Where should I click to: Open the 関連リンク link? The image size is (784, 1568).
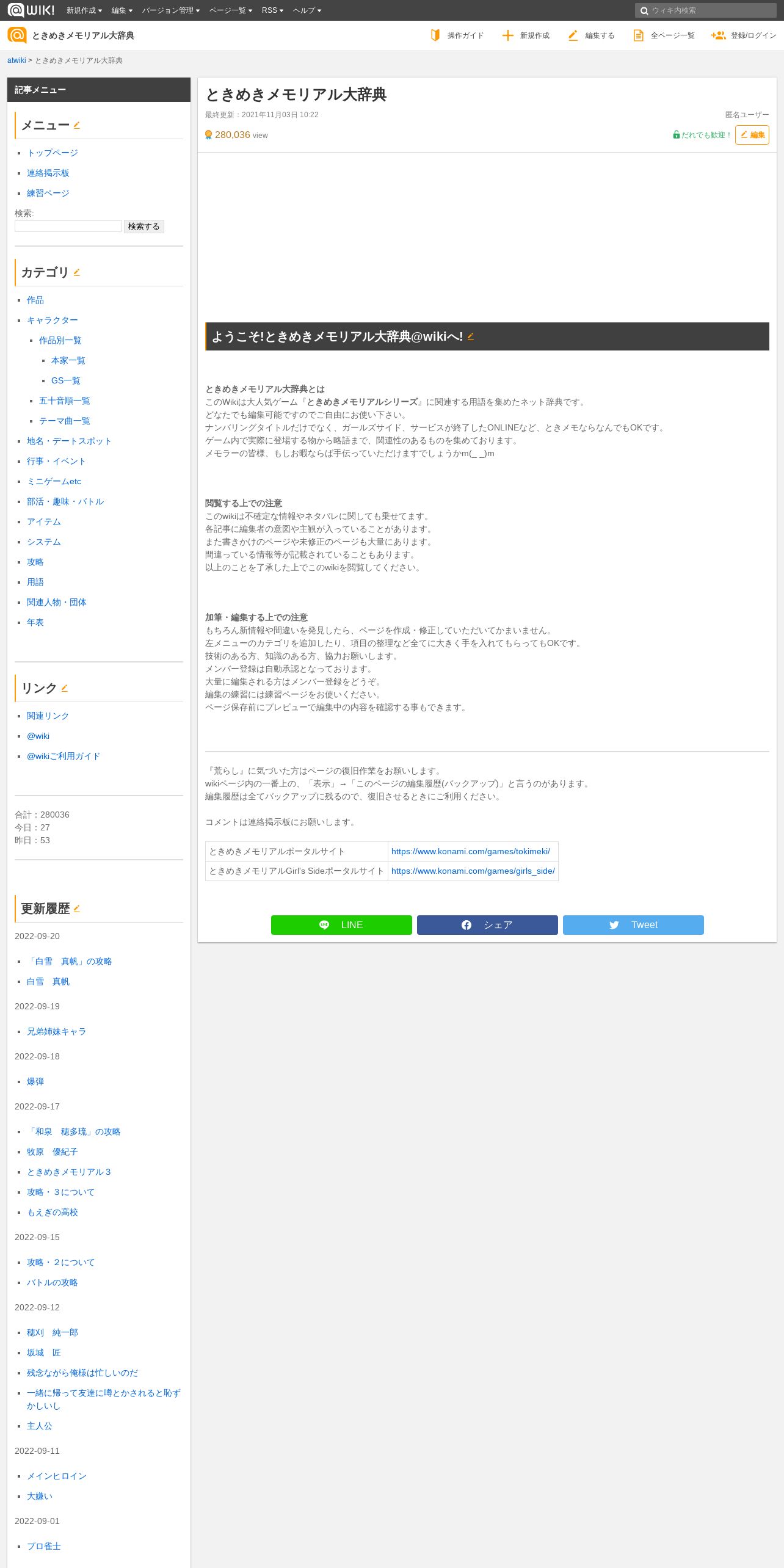48,716
